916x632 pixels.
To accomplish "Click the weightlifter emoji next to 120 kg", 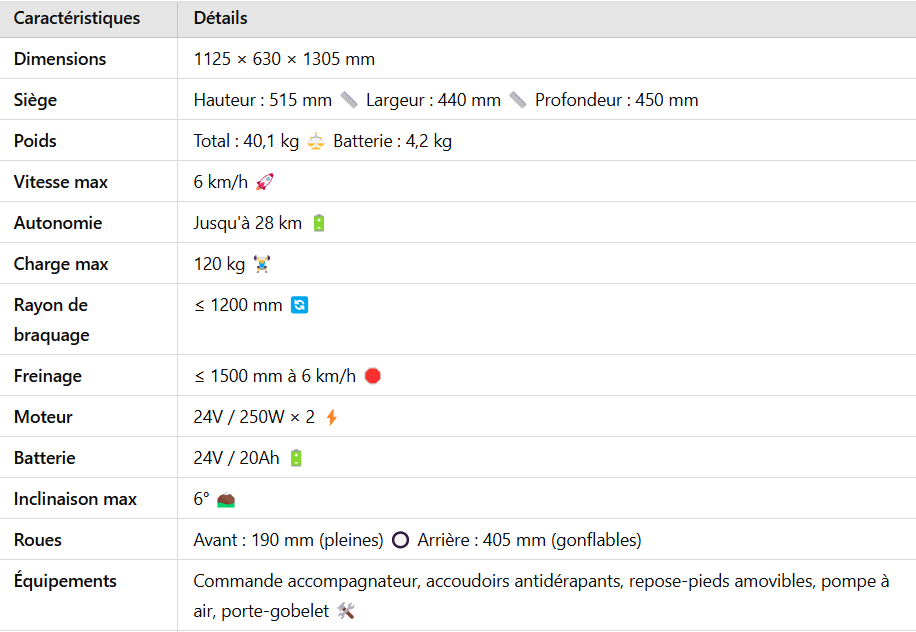I will pyautogui.click(x=262, y=264).
